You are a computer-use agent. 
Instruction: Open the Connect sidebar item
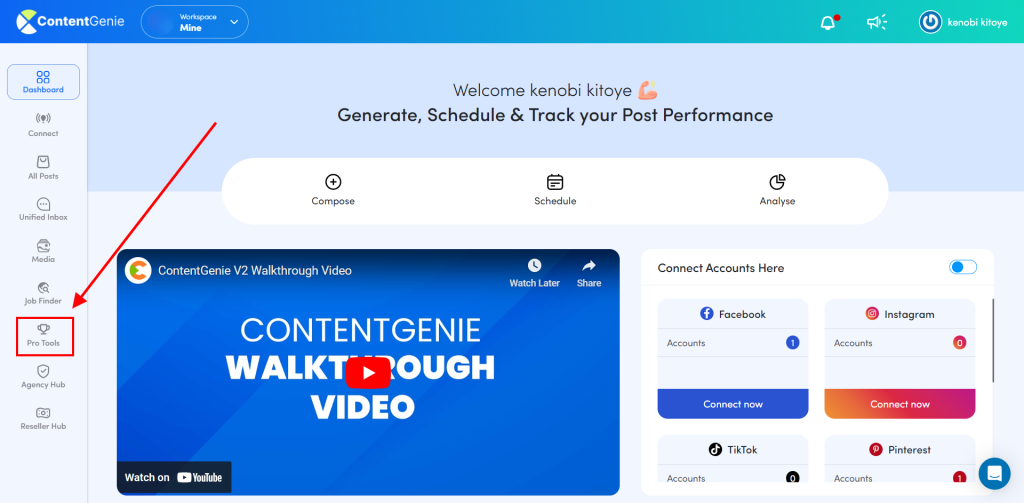43,125
